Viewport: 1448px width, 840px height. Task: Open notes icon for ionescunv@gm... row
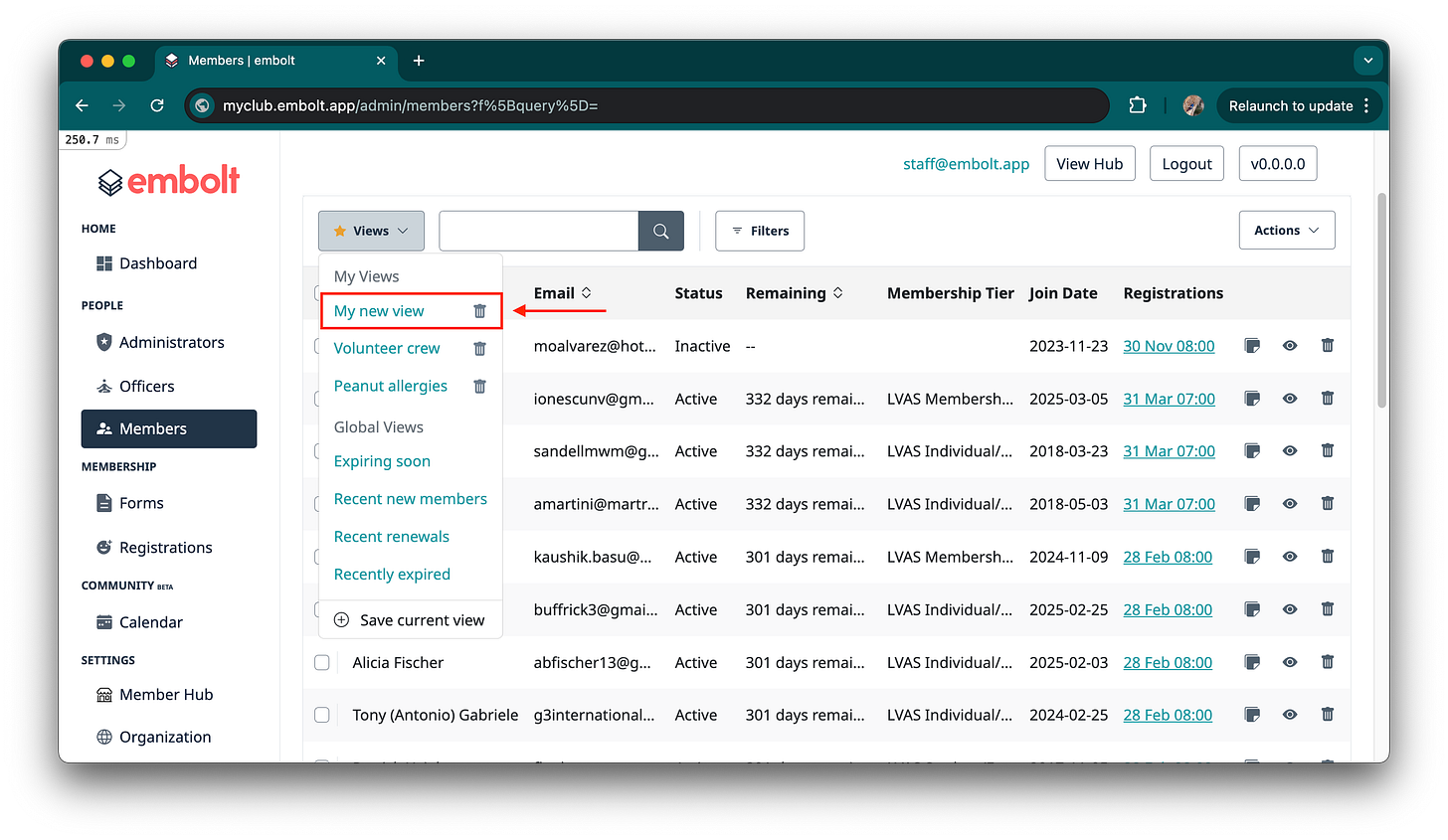1252,399
